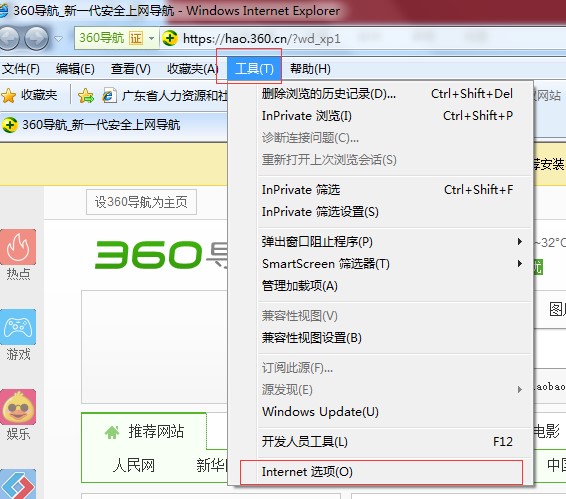Expand the 360导航 certificate dropdown arrow

pyautogui.click(x=152, y=38)
